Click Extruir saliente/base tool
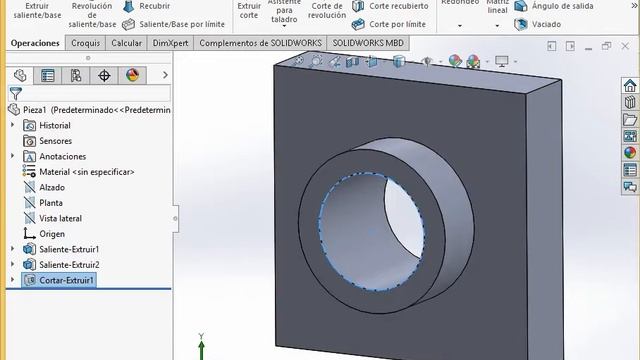640x360 pixels. [x=37, y=10]
